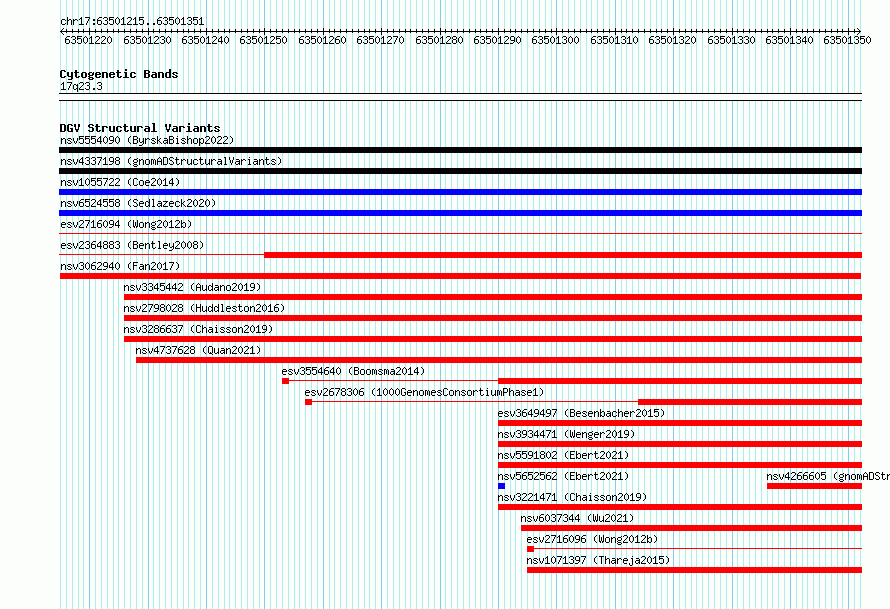Screen dimensions: 890x609
Task: Open the esv3554640 (Boomsma2014) label
Action: (x=353, y=371)
